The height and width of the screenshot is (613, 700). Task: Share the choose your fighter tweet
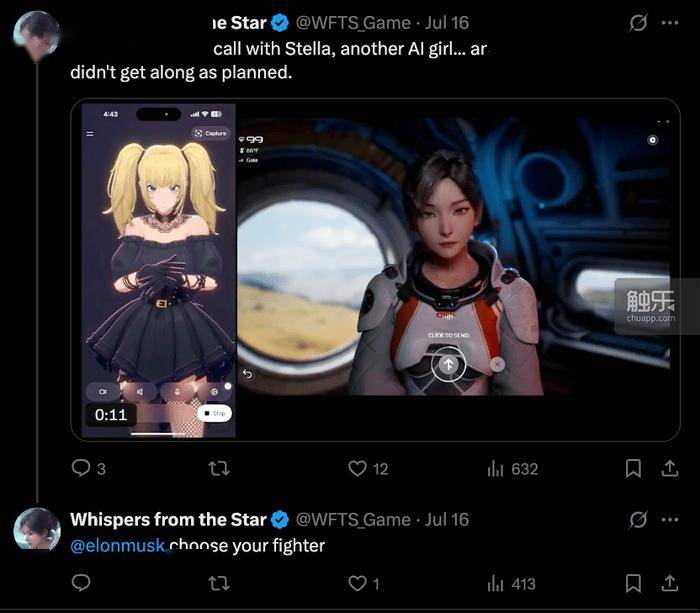point(670,583)
